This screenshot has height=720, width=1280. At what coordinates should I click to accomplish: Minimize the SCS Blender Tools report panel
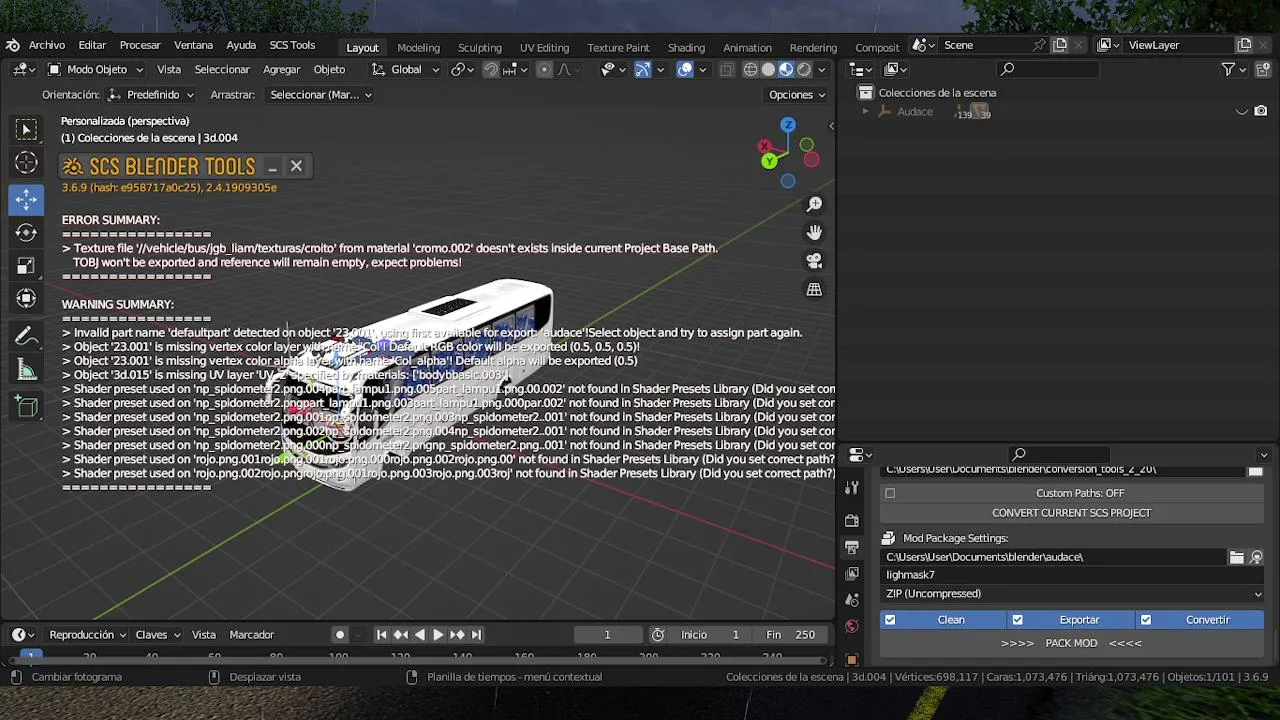coord(272,167)
